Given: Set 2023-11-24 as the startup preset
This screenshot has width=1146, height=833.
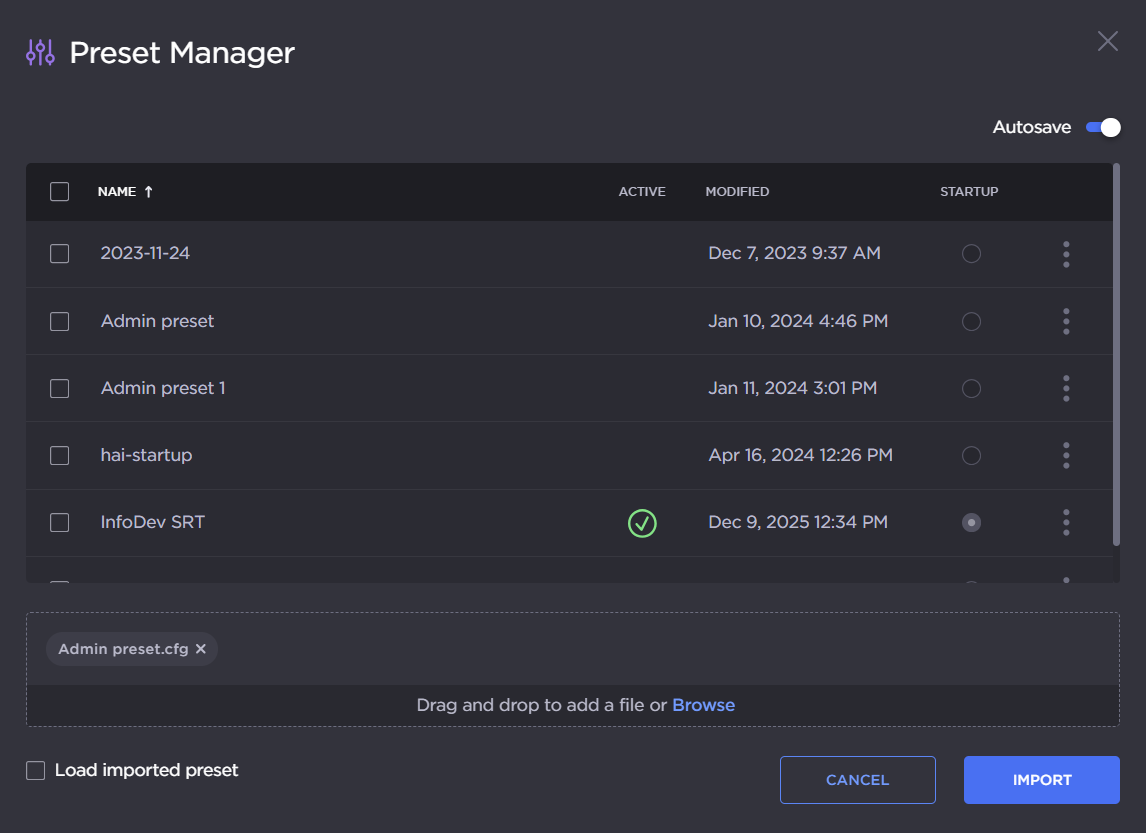Looking at the screenshot, I should click(971, 254).
